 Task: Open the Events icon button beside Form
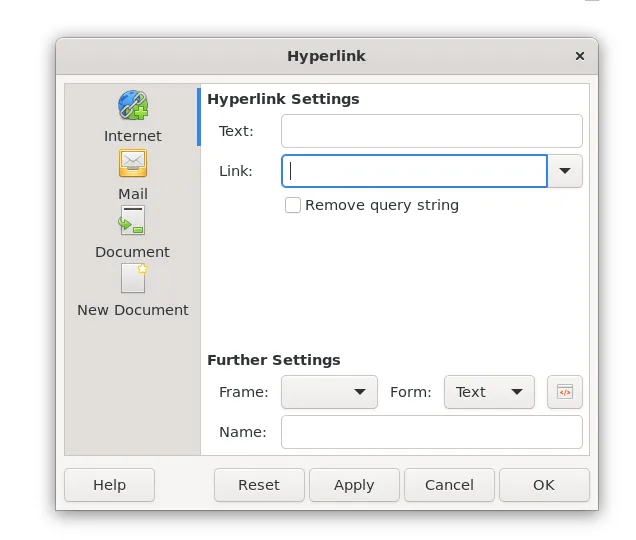(564, 392)
